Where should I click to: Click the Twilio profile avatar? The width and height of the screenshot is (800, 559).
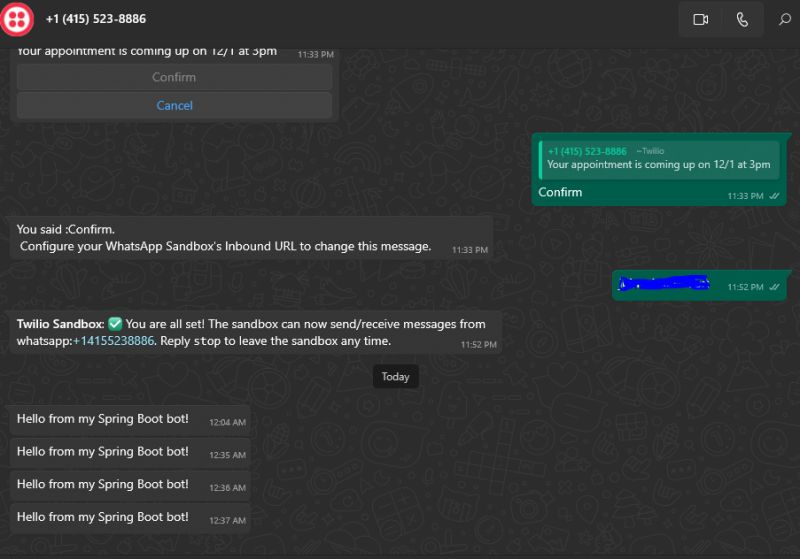(18, 19)
